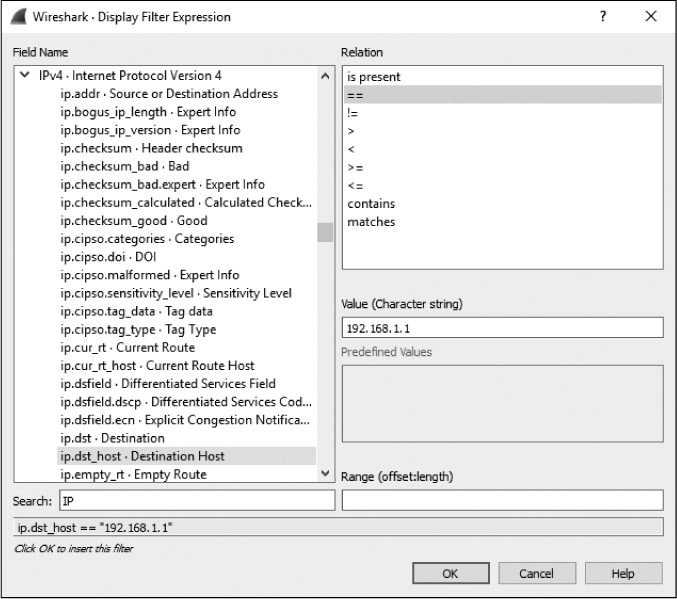677x599 pixels.
Task: Select ip.cipso.doi DOI field
Action: click(x=108, y=257)
